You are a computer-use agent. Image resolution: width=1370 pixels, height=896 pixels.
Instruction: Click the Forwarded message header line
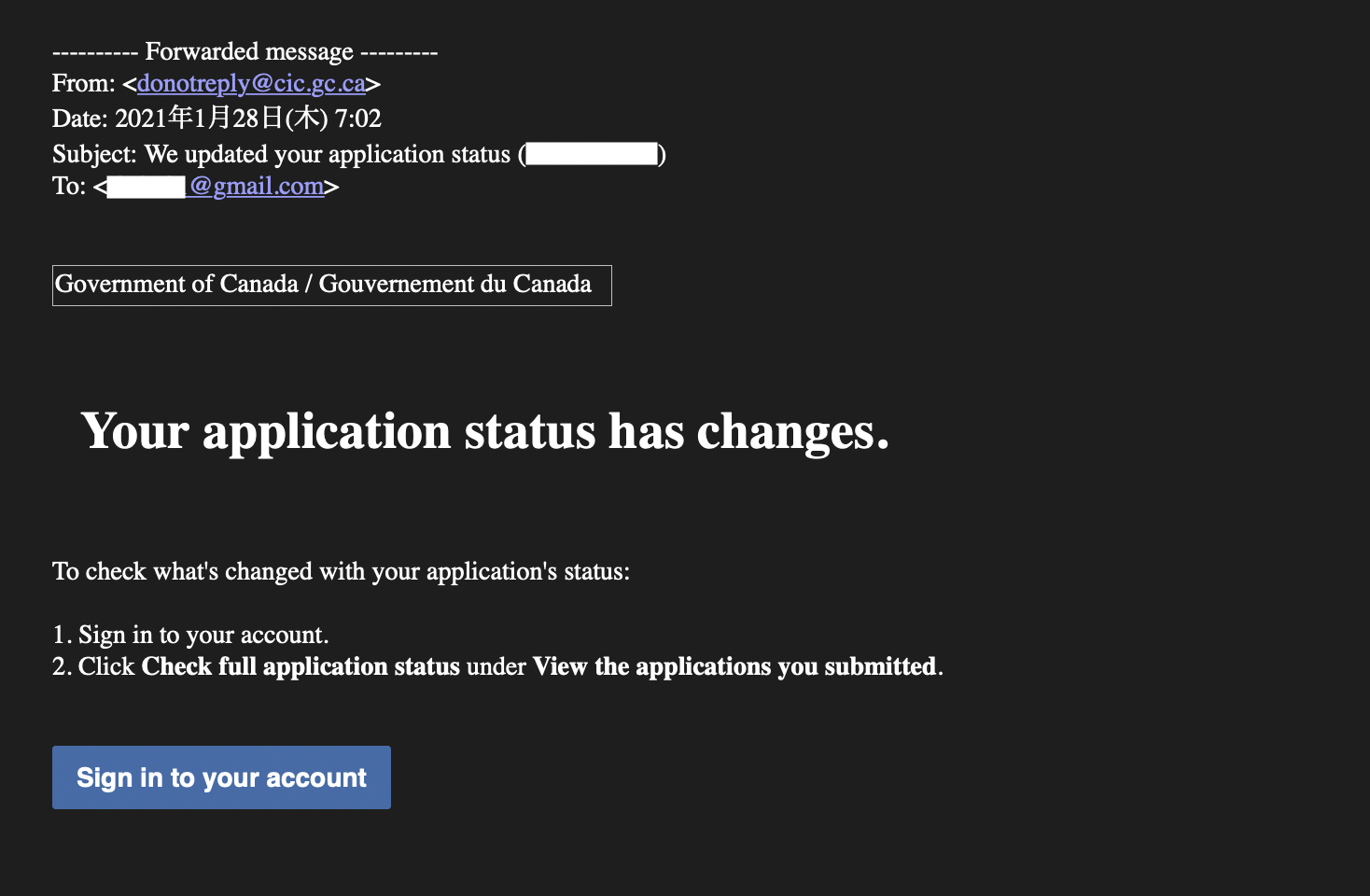tap(245, 51)
